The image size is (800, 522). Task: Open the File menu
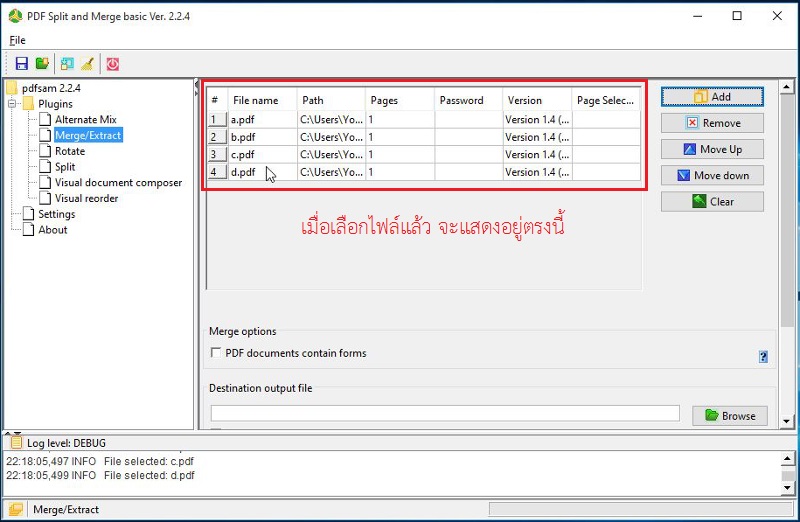[x=17, y=40]
